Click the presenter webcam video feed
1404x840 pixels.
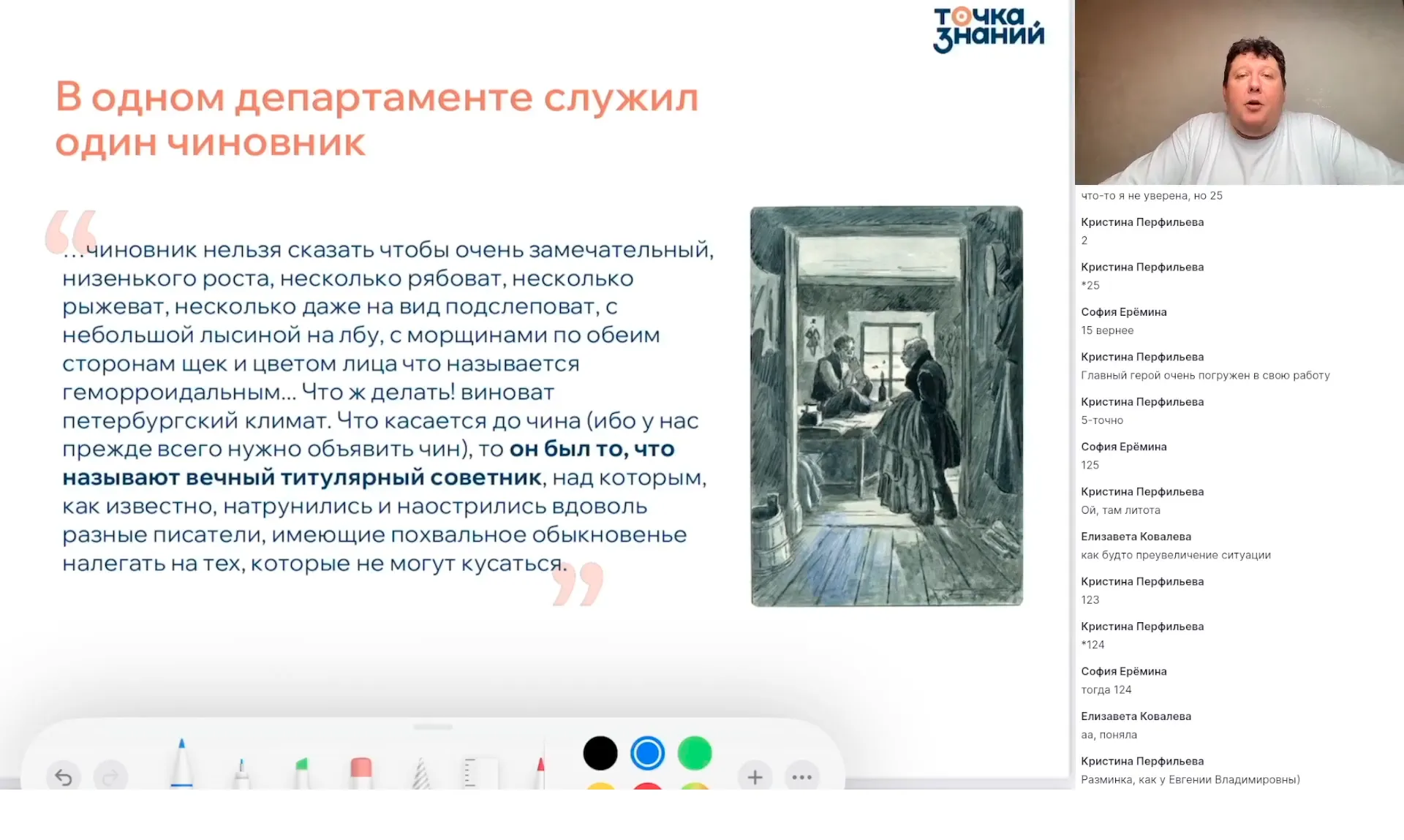(1239, 91)
